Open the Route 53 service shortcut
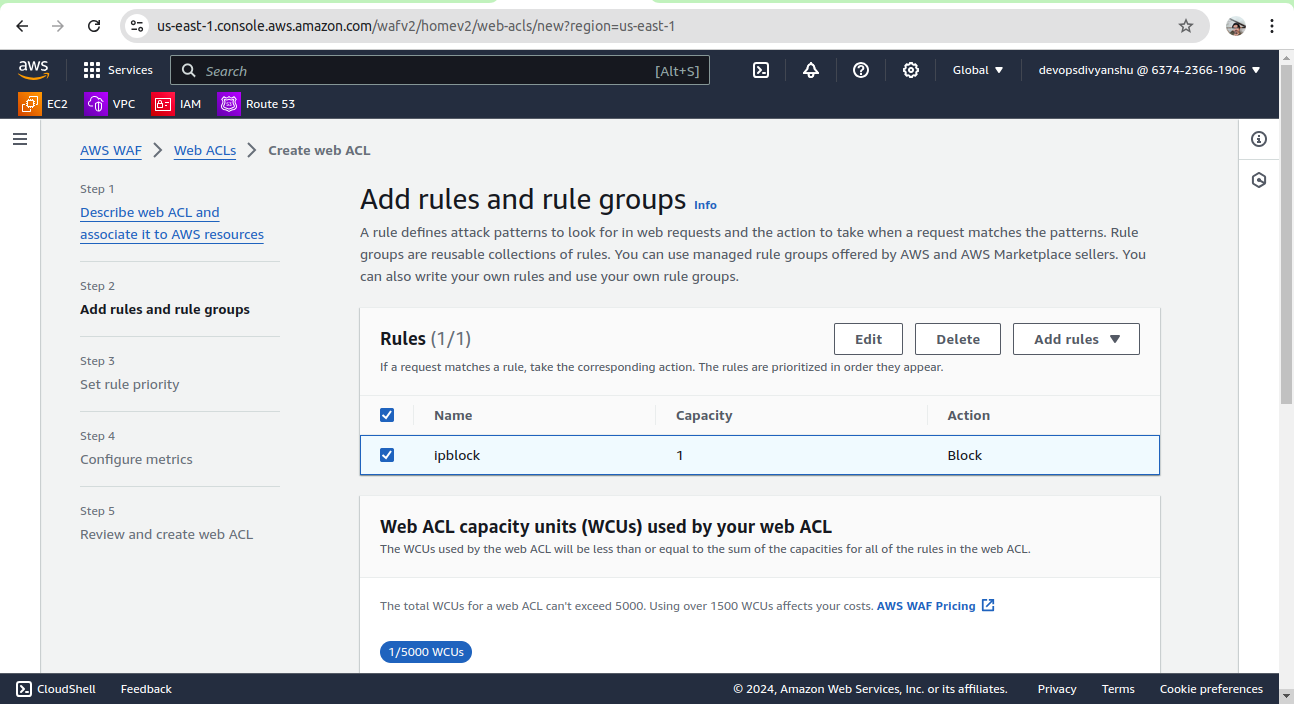The height and width of the screenshot is (704, 1294). pyautogui.click(x=257, y=103)
